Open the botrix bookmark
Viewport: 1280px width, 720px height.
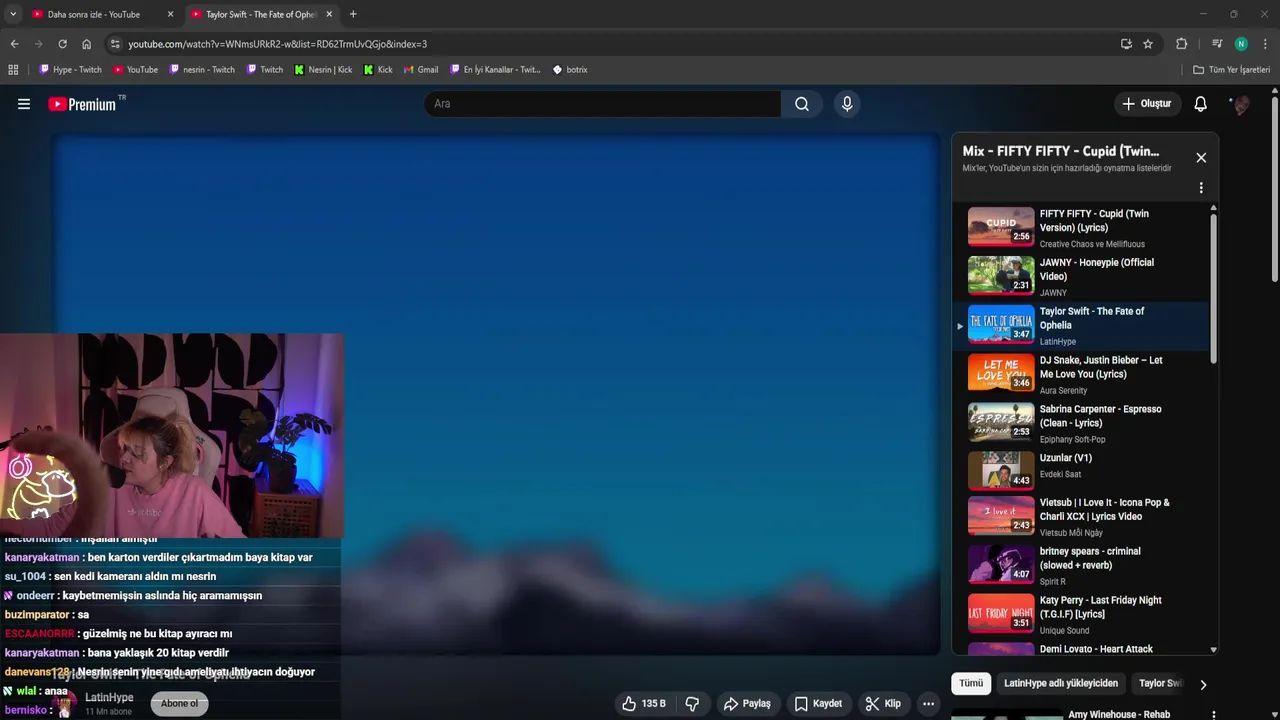point(570,70)
